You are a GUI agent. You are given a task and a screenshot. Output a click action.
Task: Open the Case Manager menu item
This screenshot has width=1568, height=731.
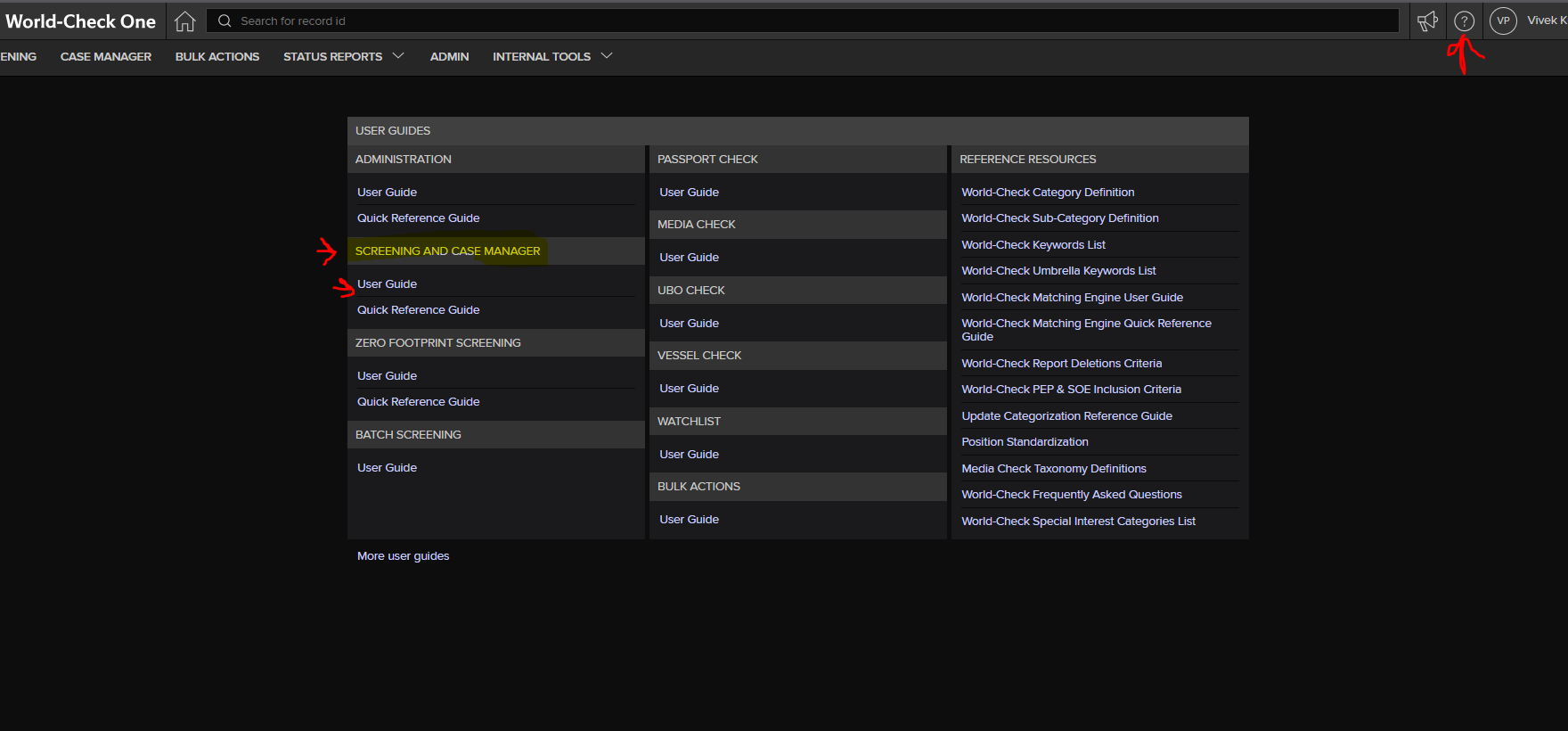point(106,56)
